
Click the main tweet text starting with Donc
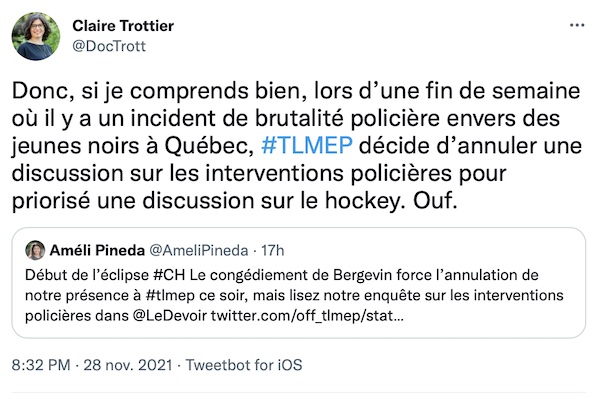click(x=297, y=146)
